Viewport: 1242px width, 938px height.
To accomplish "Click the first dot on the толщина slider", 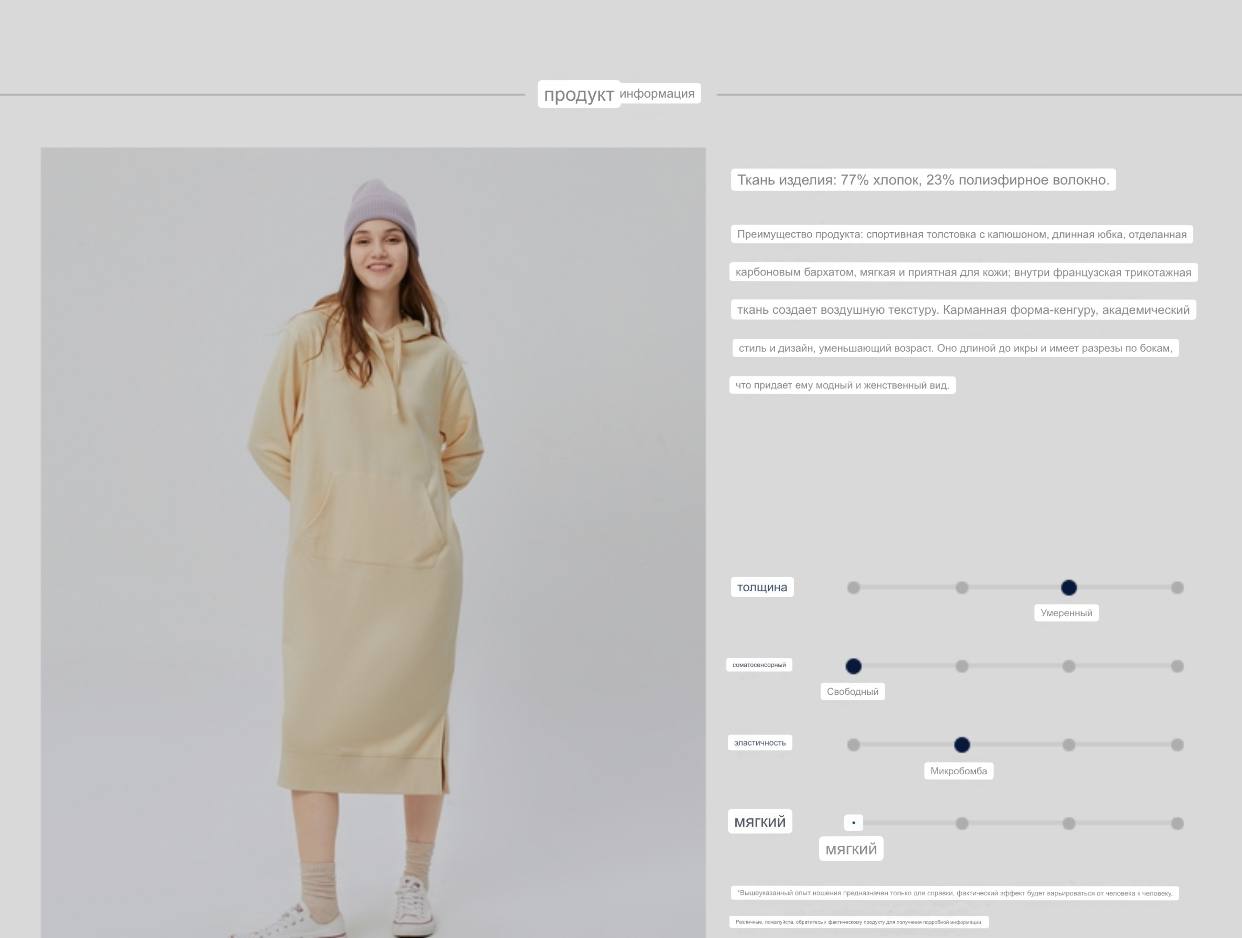I will [x=853, y=588].
